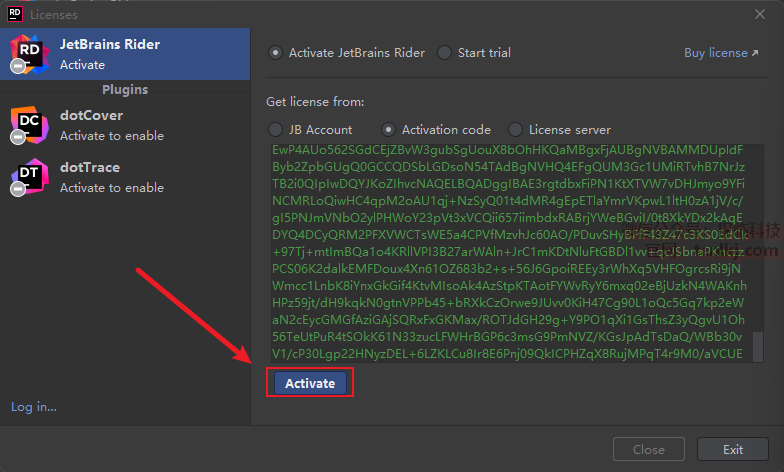Click the 'Get license from:' label
The width and height of the screenshot is (784, 472).
click(x=315, y=102)
